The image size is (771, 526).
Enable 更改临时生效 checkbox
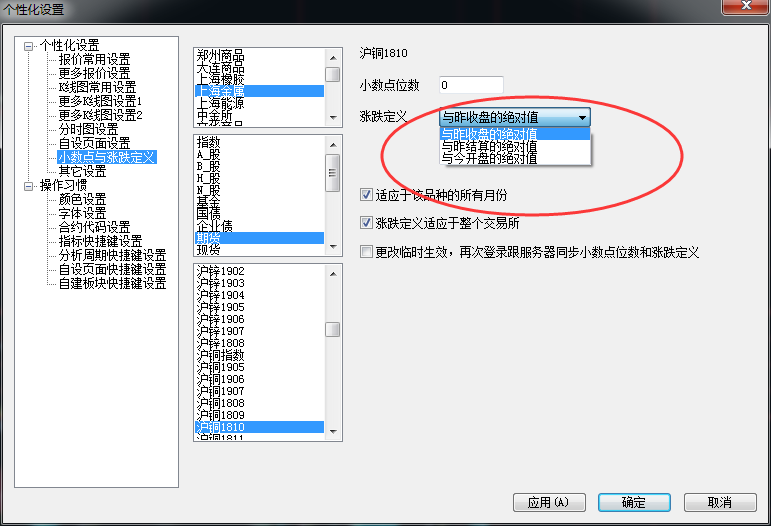(x=366, y=252)
